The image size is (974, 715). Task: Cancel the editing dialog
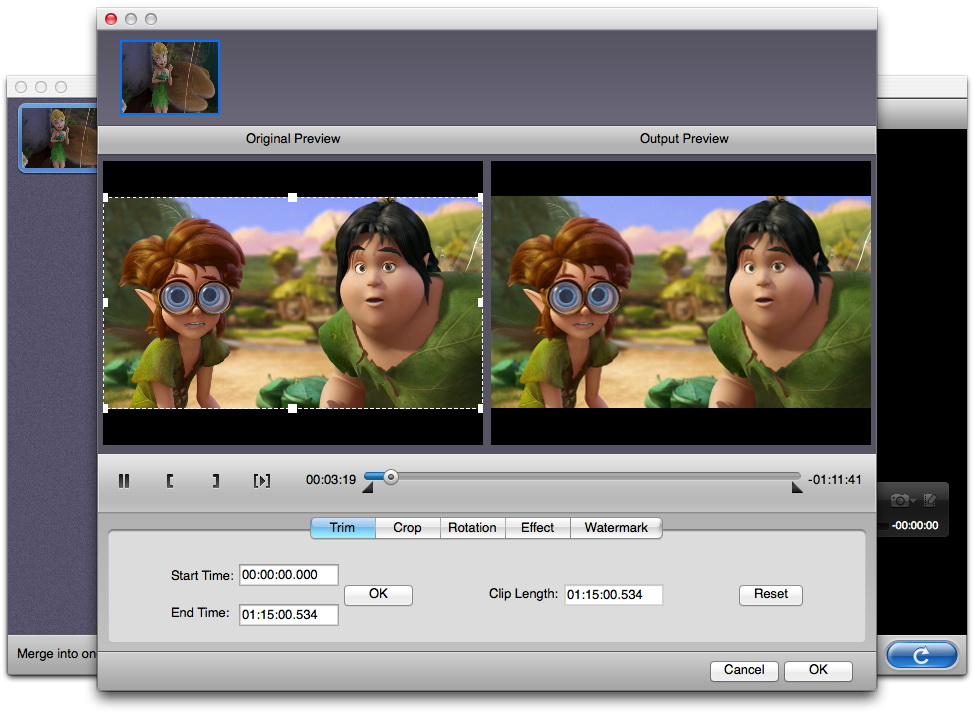[744, 670]
